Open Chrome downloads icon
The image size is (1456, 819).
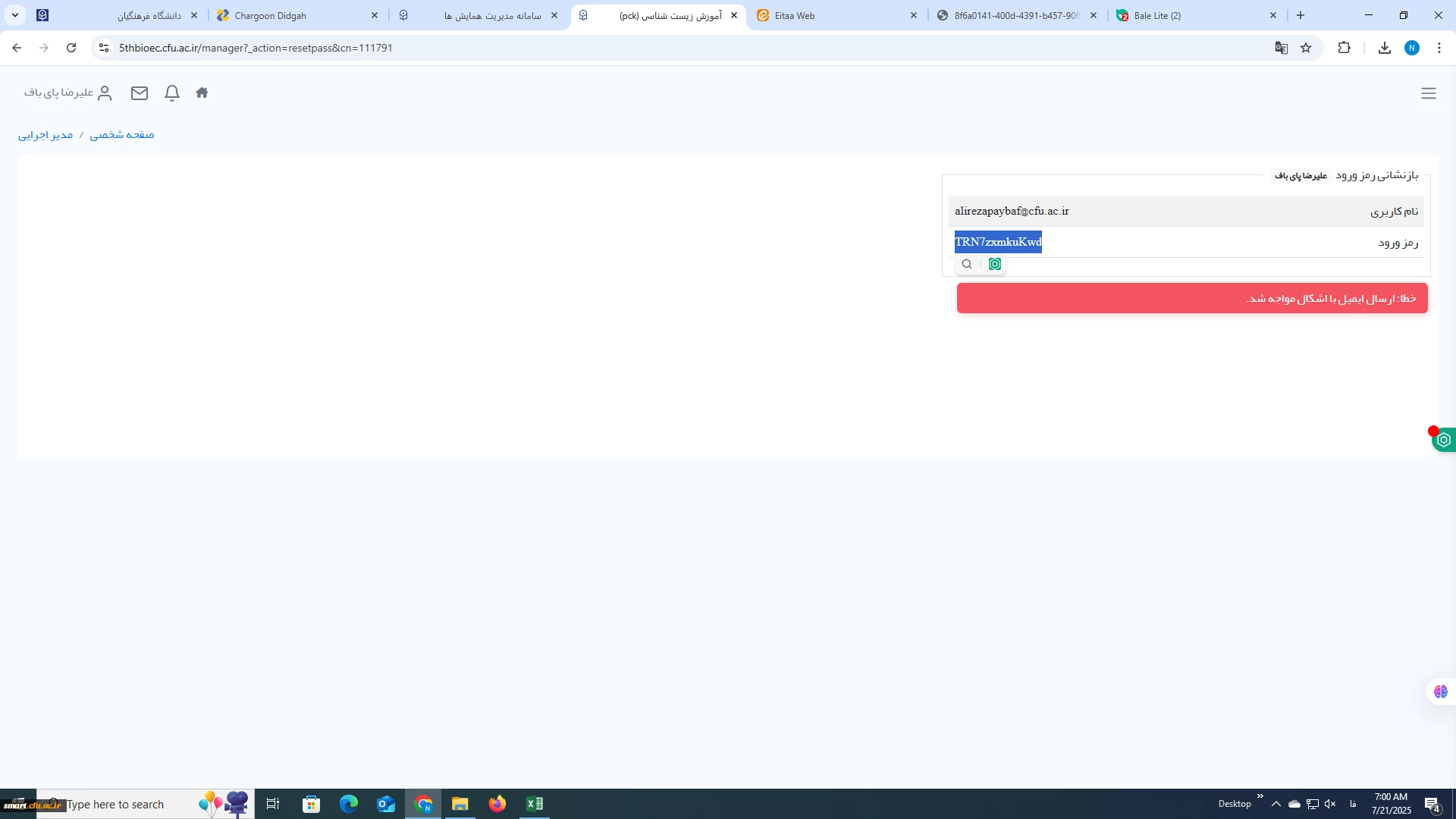click(x=1384, y=48)
